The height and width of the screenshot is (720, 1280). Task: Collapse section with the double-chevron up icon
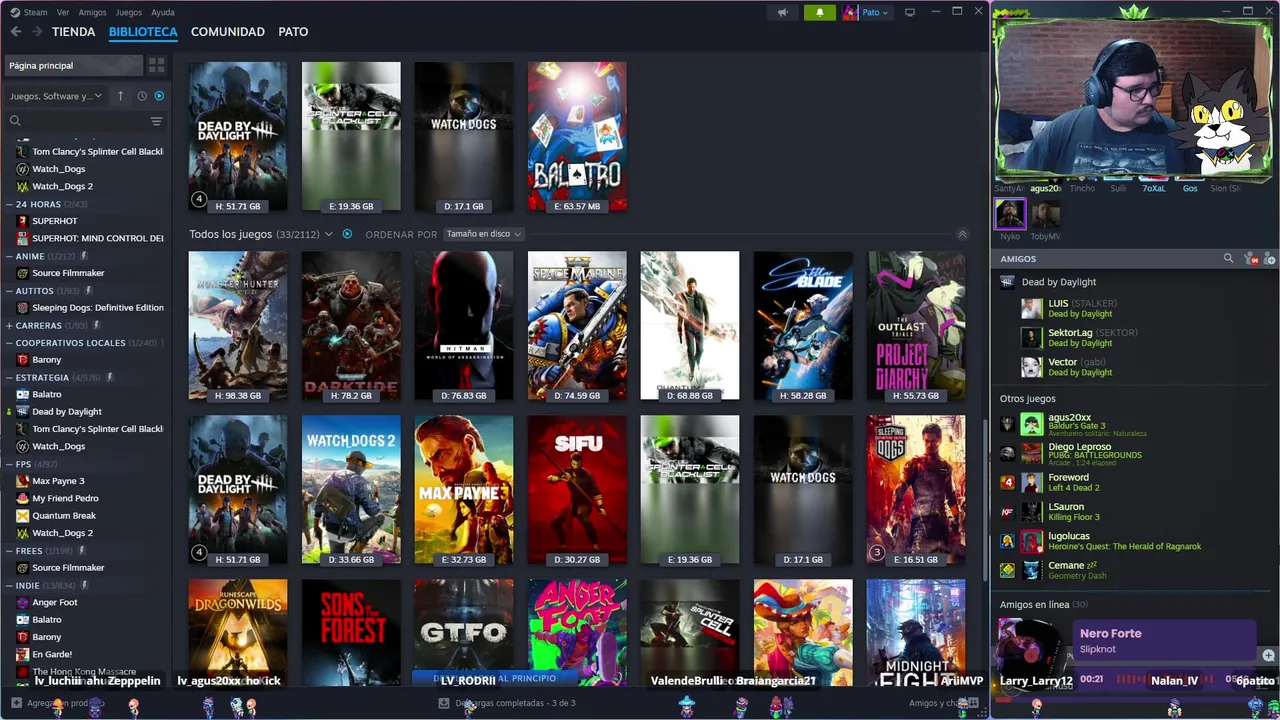(962, 234)
